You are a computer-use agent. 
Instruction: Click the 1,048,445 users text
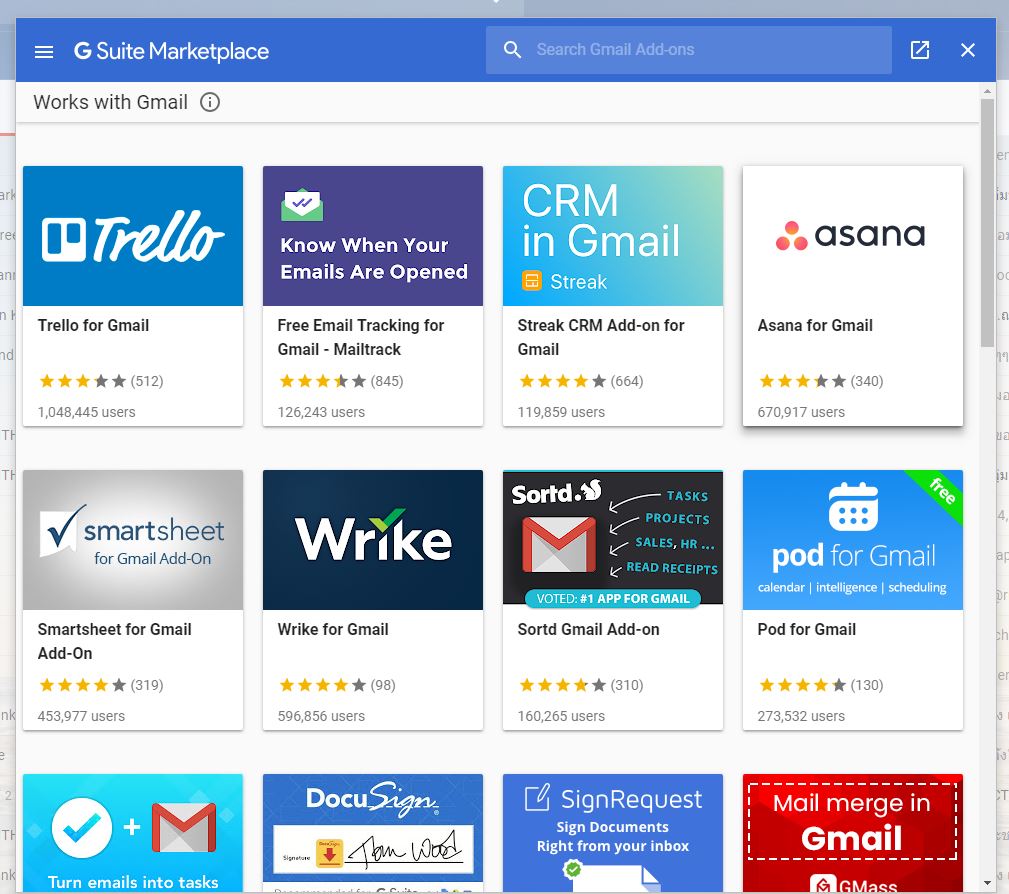pos(86,412)
